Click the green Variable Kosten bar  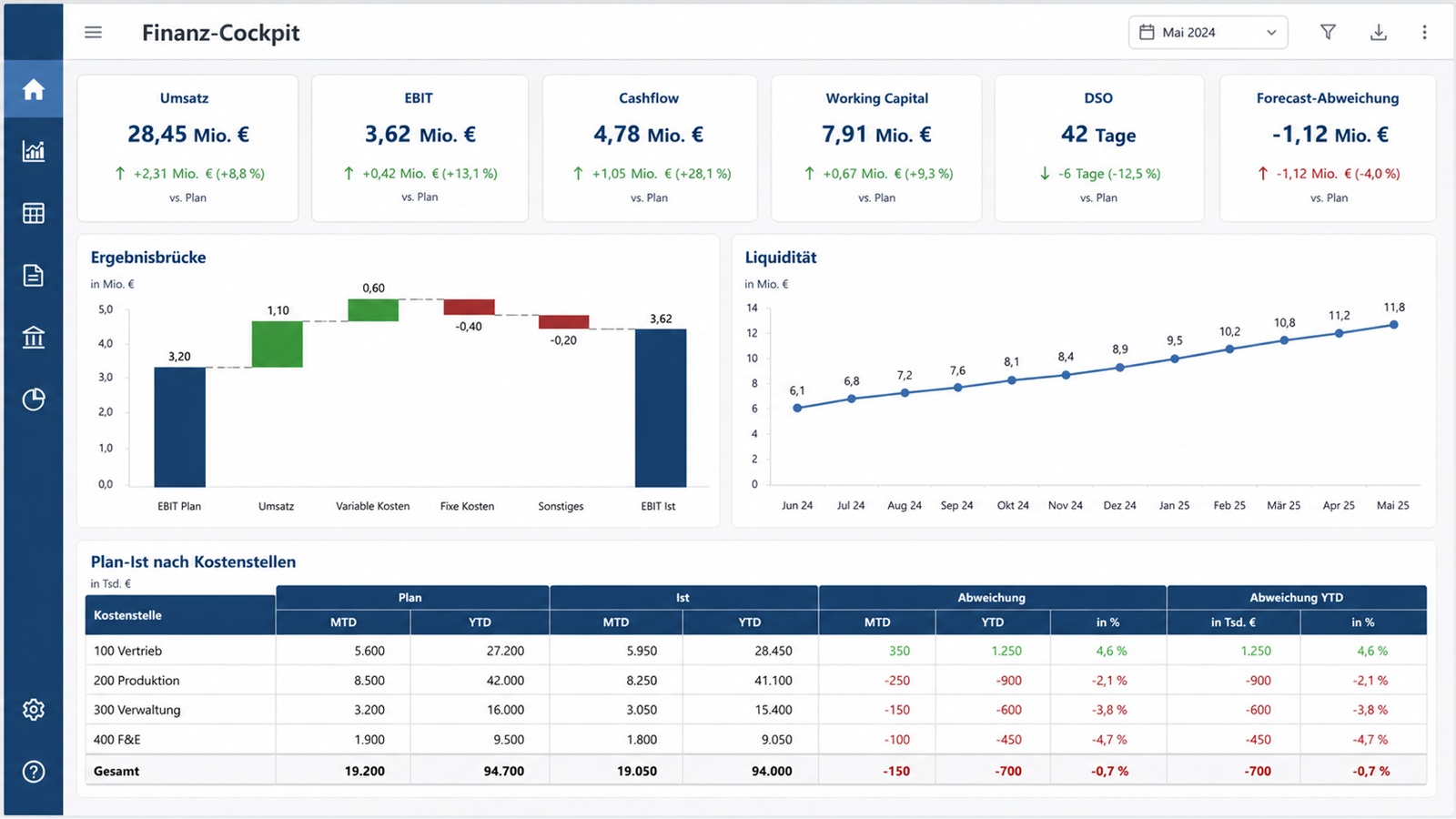pos(373,309)
